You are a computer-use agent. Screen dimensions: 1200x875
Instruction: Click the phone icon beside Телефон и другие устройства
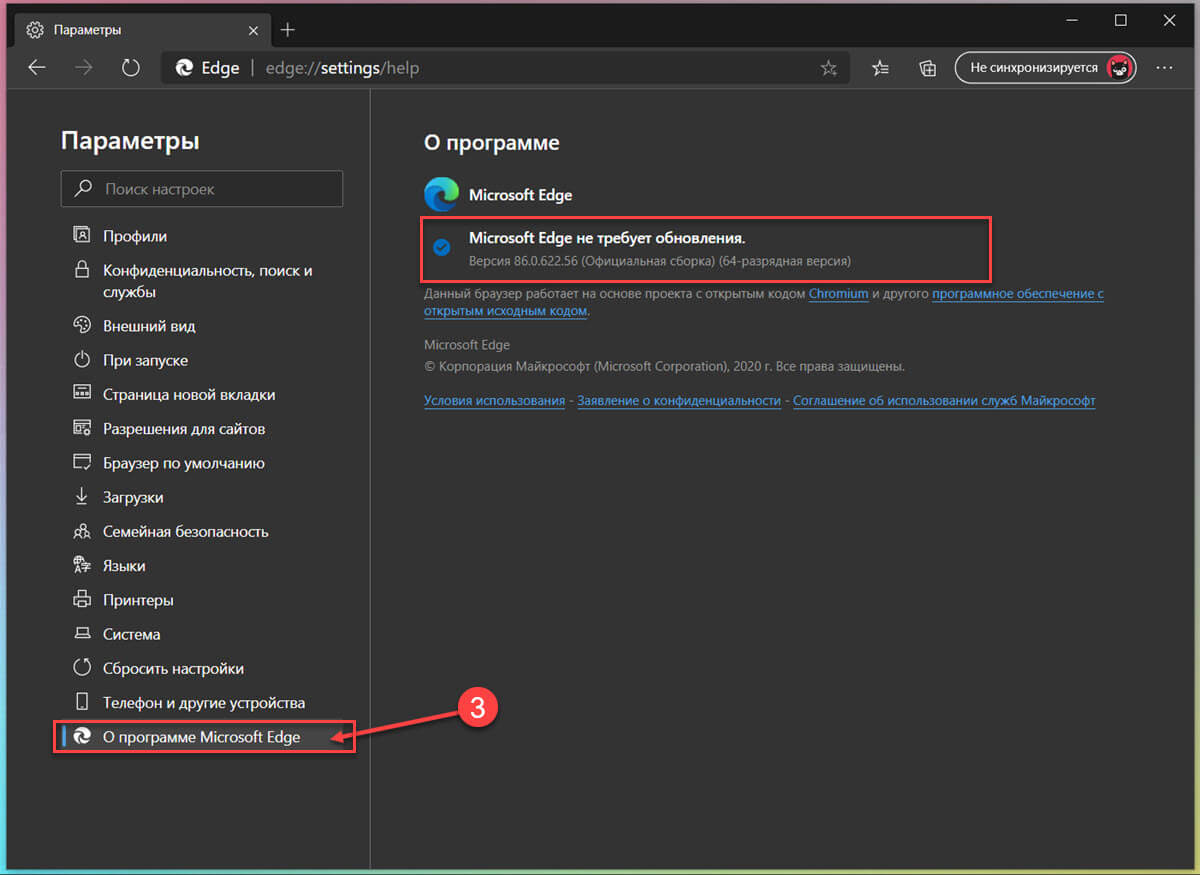click(x=82, y=702)
